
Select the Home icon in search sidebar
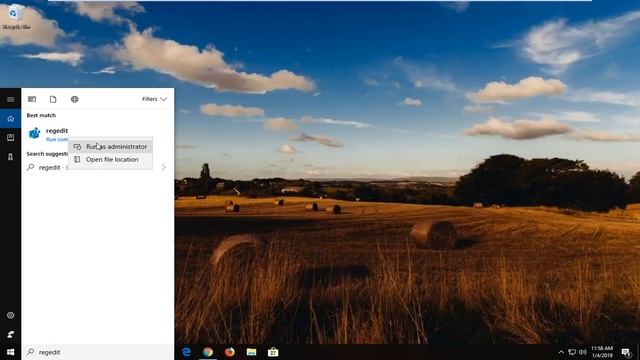point(11,119)
